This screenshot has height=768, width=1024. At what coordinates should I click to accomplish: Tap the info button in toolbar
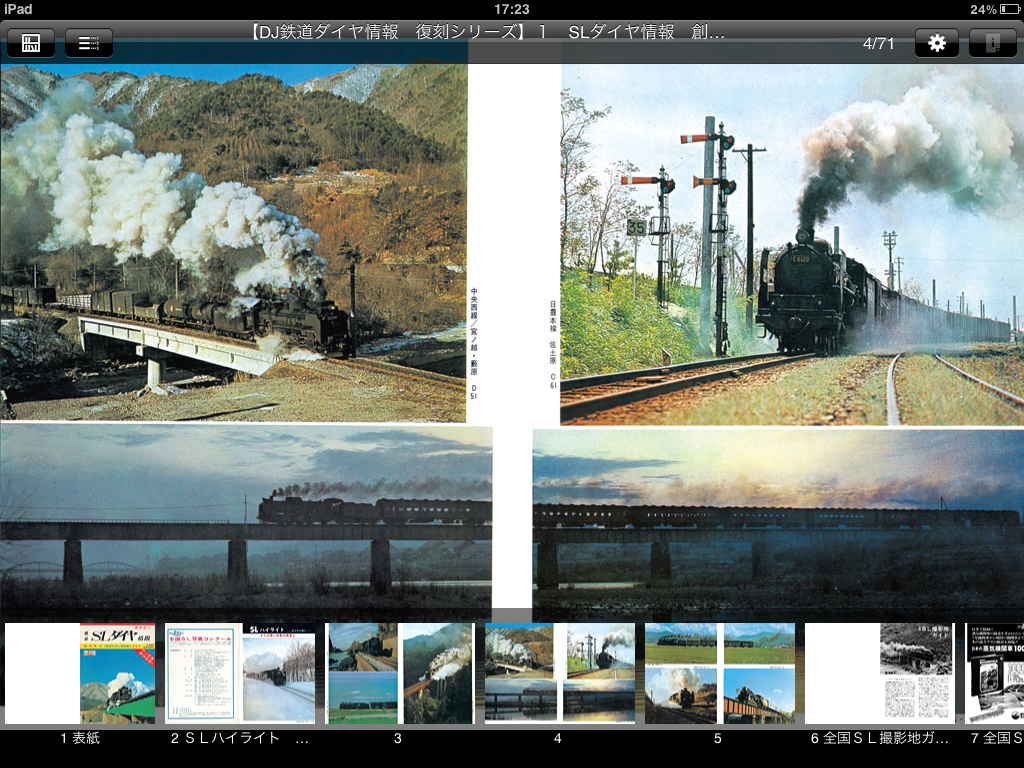pos(992,43)
